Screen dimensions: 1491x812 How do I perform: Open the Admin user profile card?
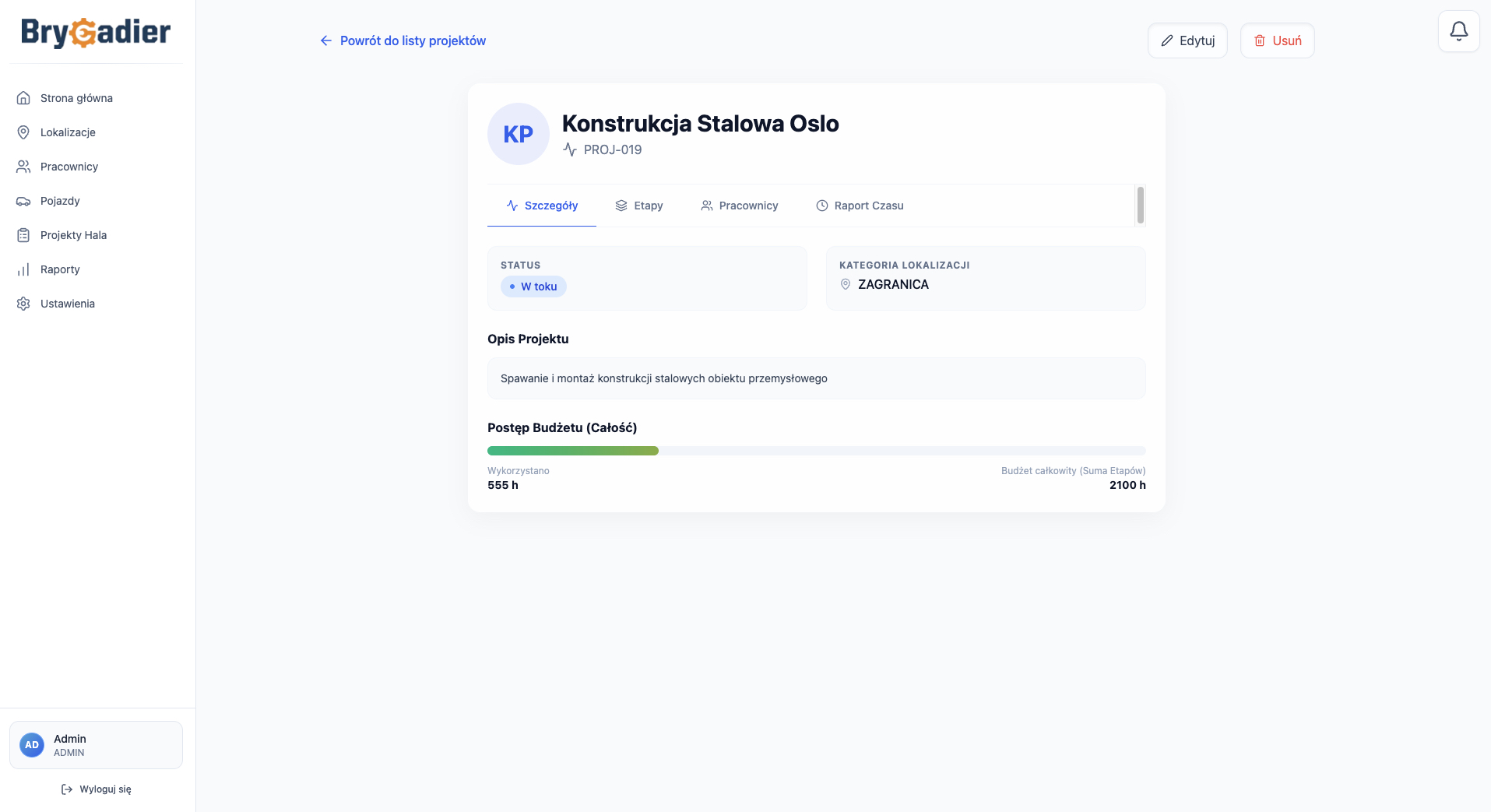(96, 745)
